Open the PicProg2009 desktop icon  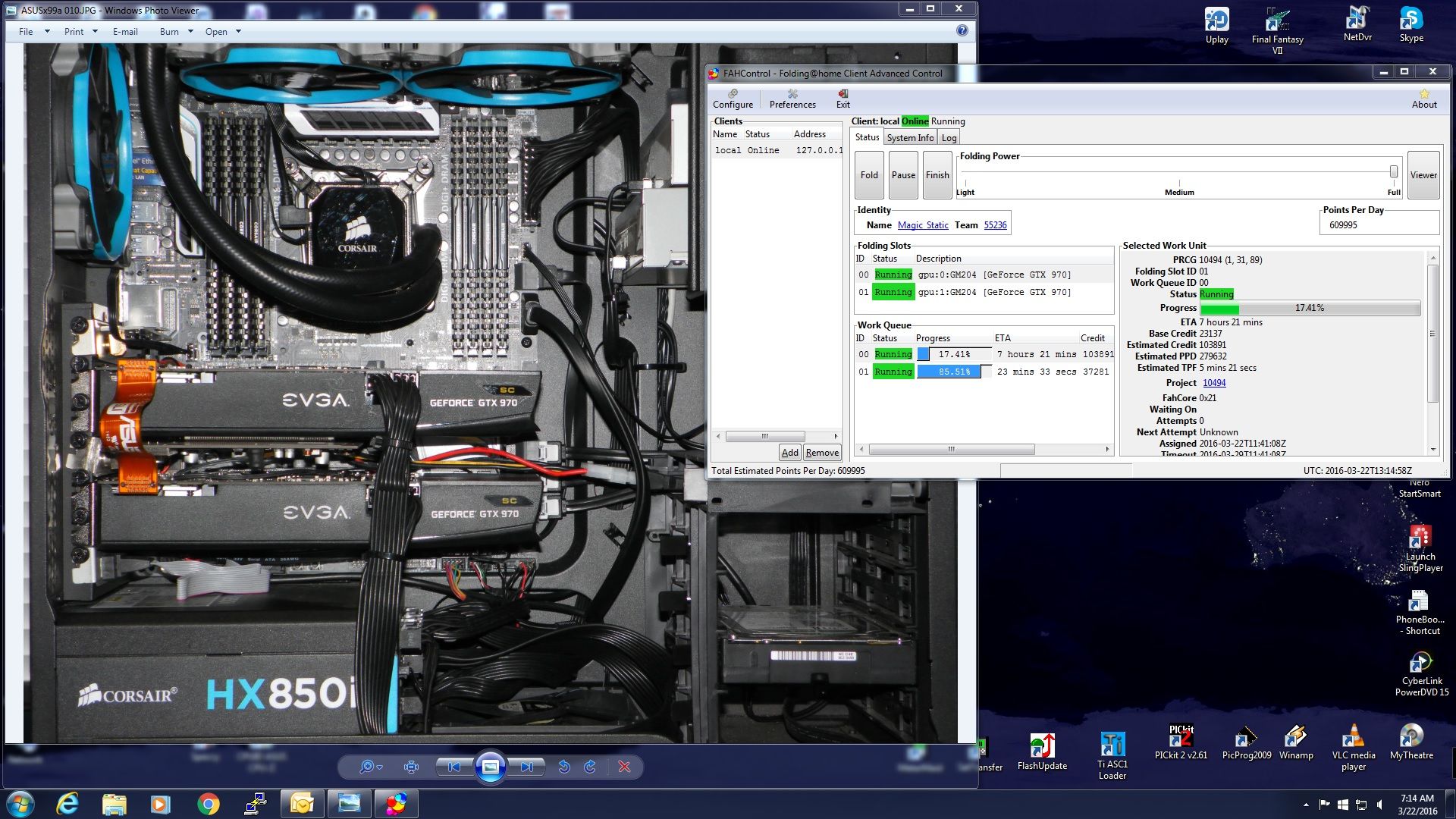point(1247,743)
